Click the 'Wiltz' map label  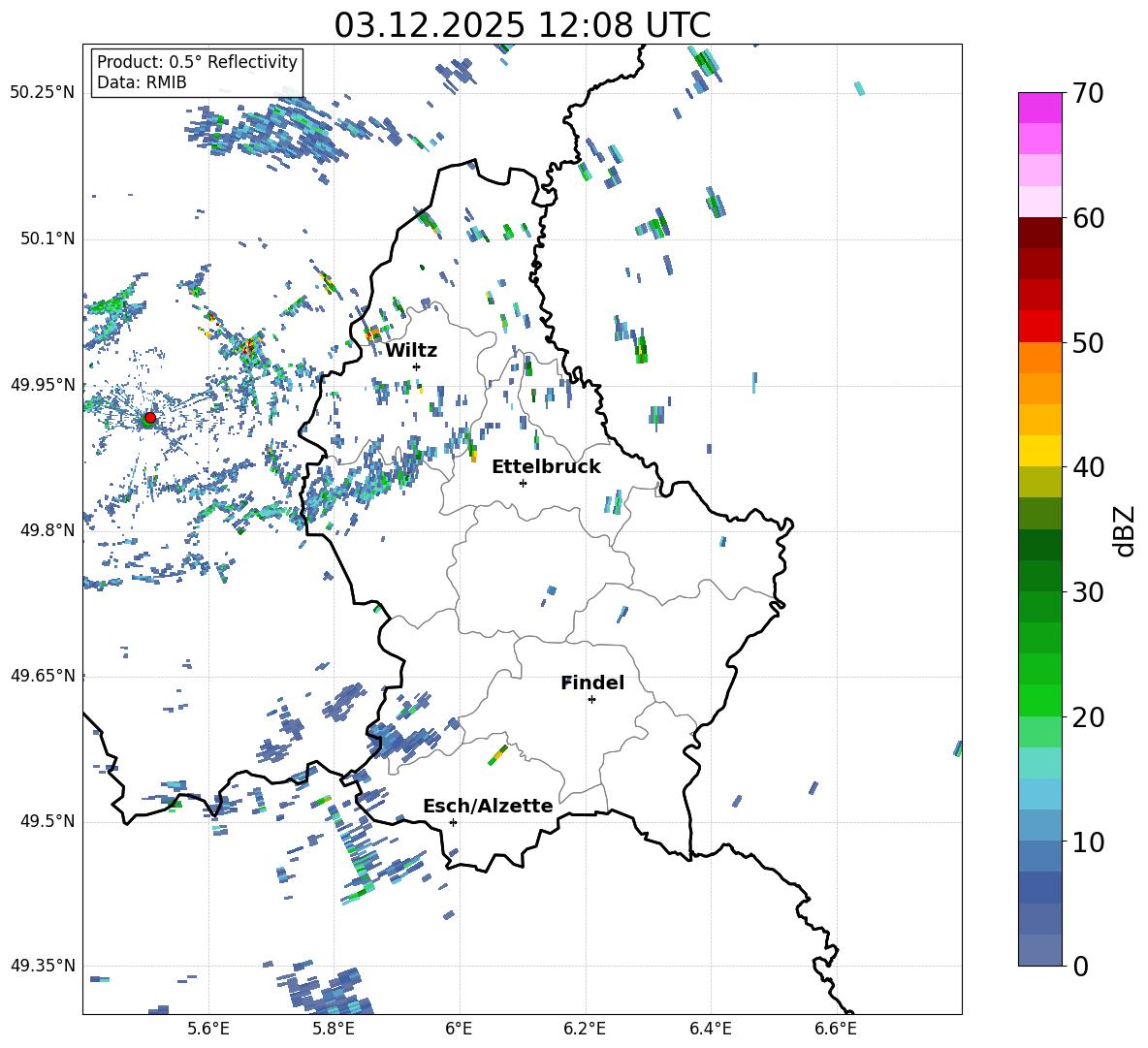(411, 351)
